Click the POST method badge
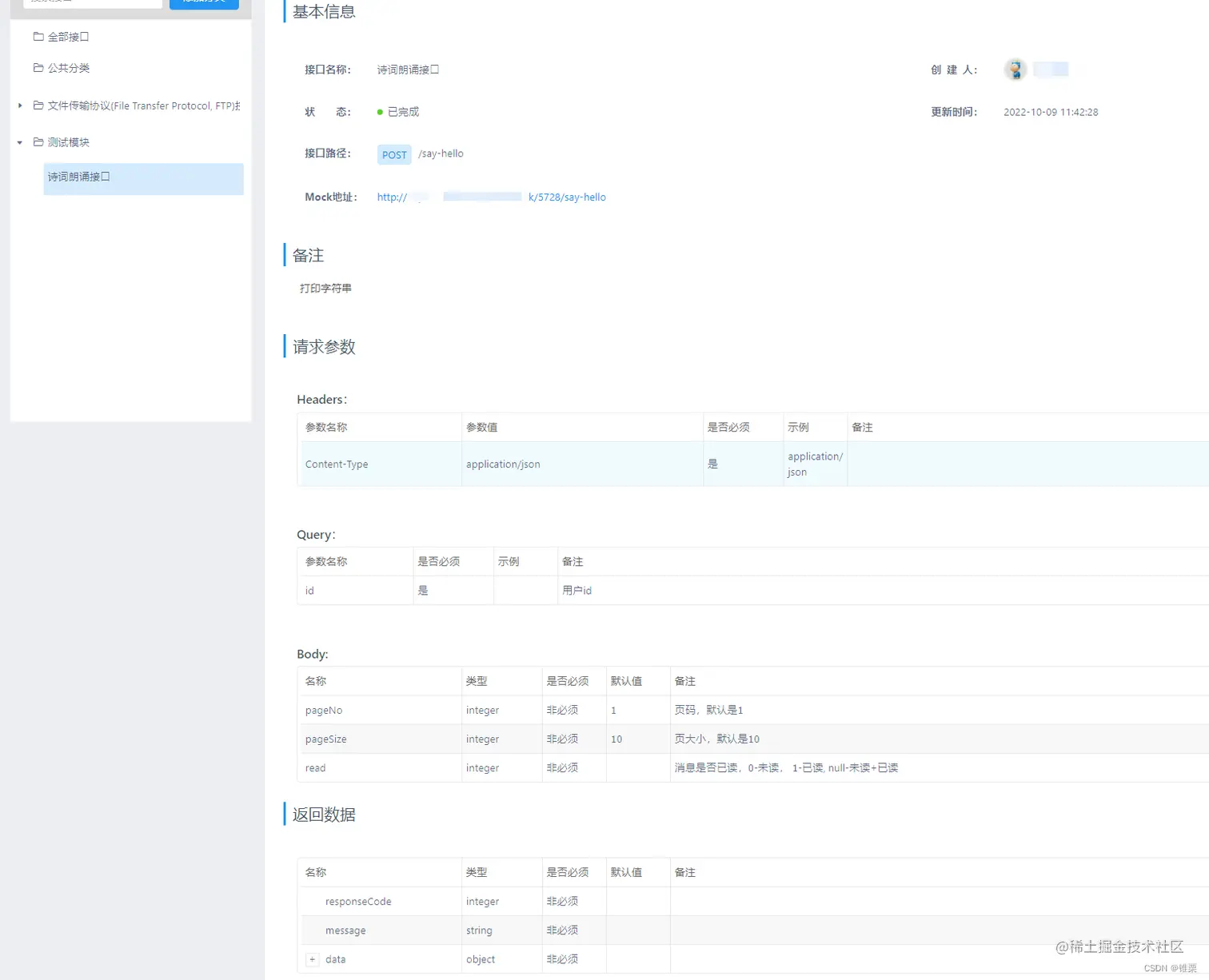The image size is (1209, 980). tap(393, 154)
